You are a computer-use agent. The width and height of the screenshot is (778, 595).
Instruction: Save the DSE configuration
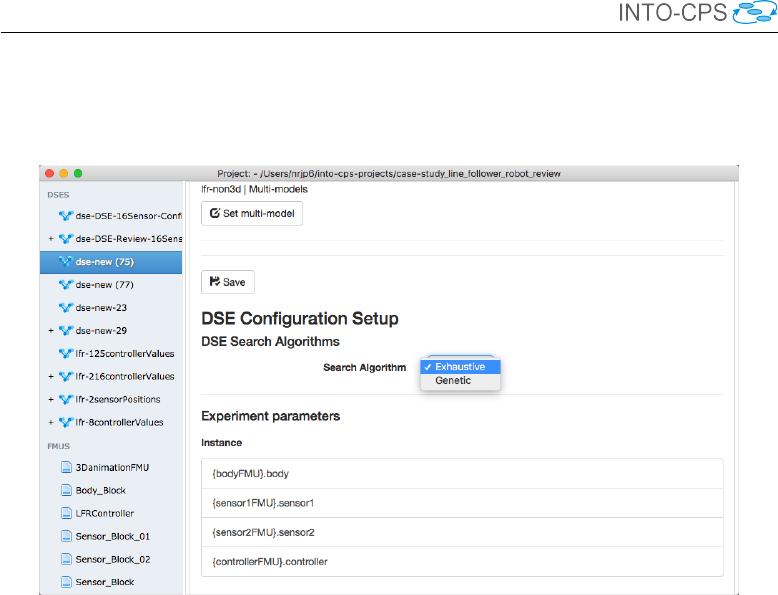228,282
